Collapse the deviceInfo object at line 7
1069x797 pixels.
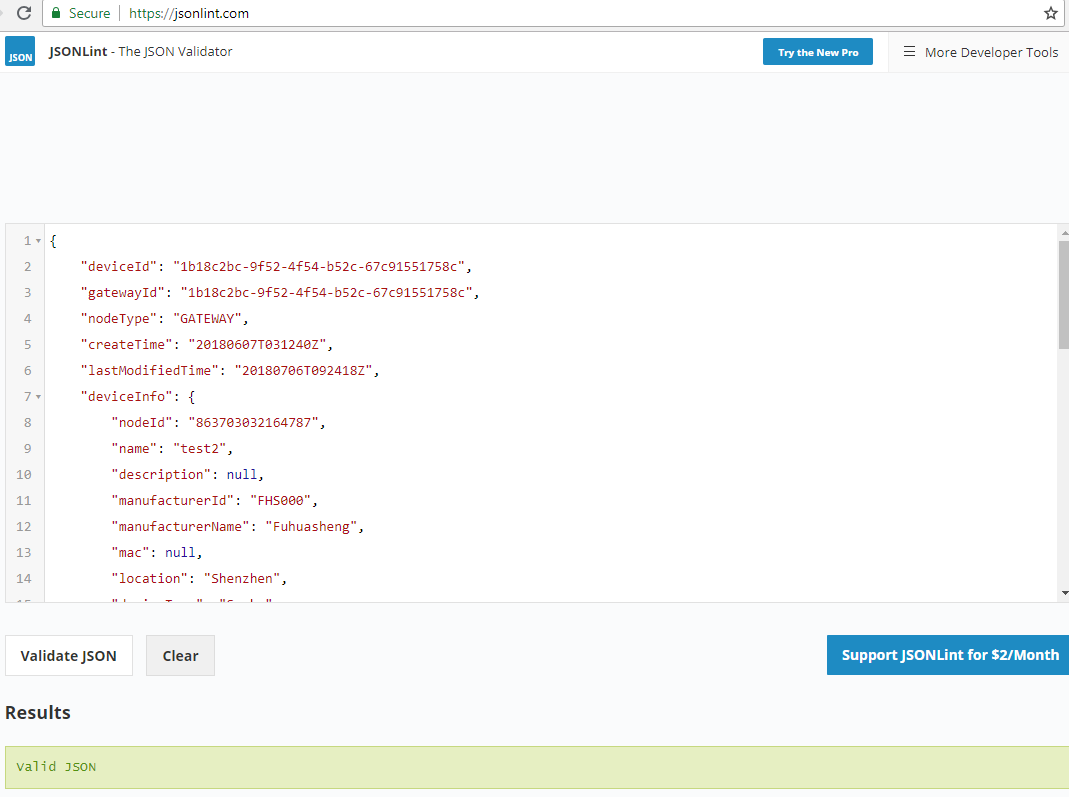pos(38,397)
